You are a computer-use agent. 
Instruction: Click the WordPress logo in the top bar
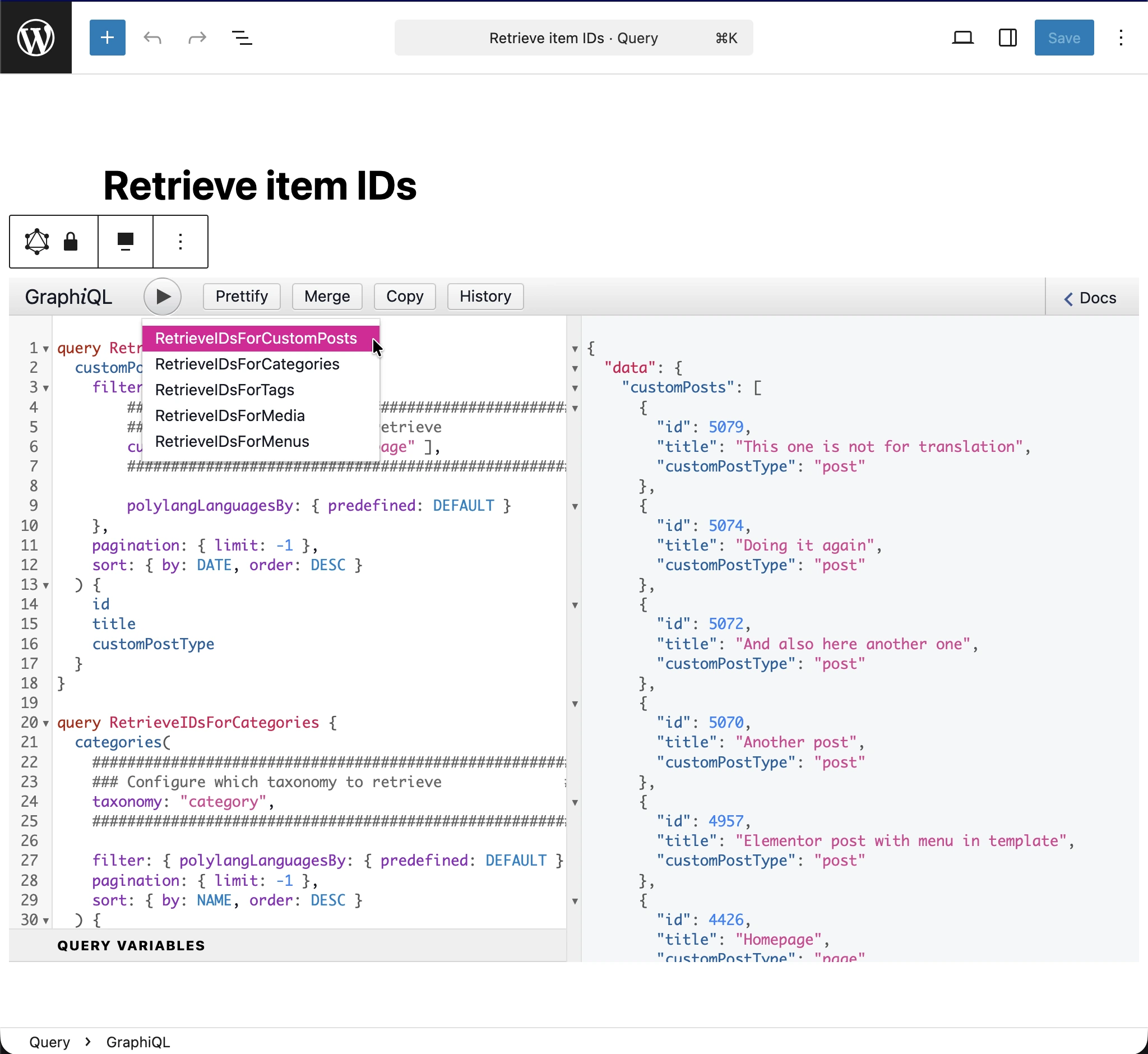click(x=36, y=38)
